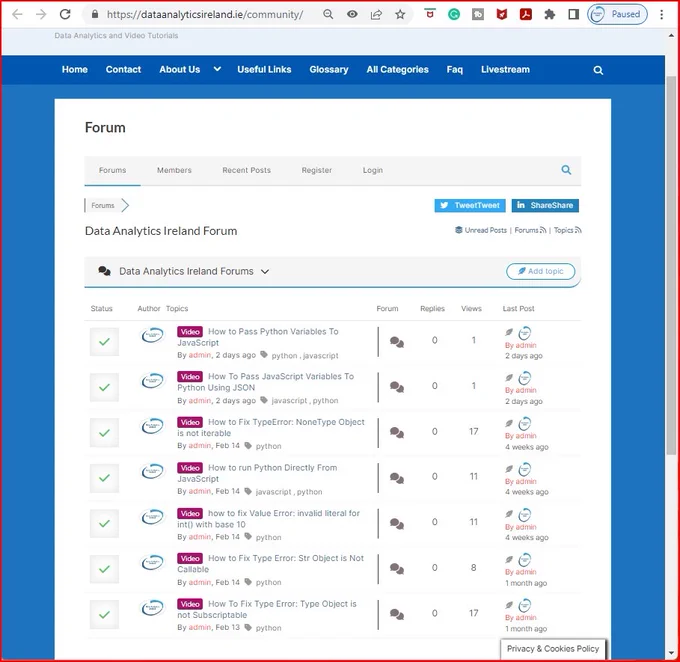
Task: Open the Grammarly extension icon
Action: click(x=454, y=15)
